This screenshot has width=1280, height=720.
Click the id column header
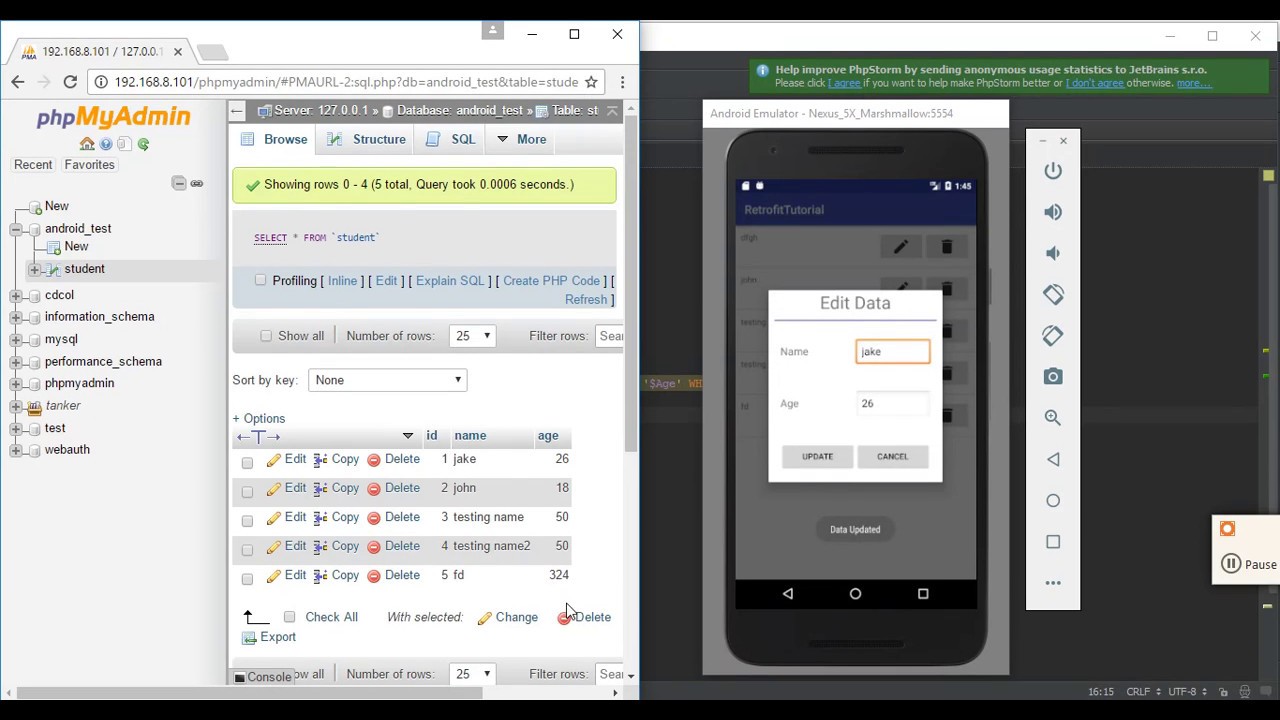click(x=432, y=436)
